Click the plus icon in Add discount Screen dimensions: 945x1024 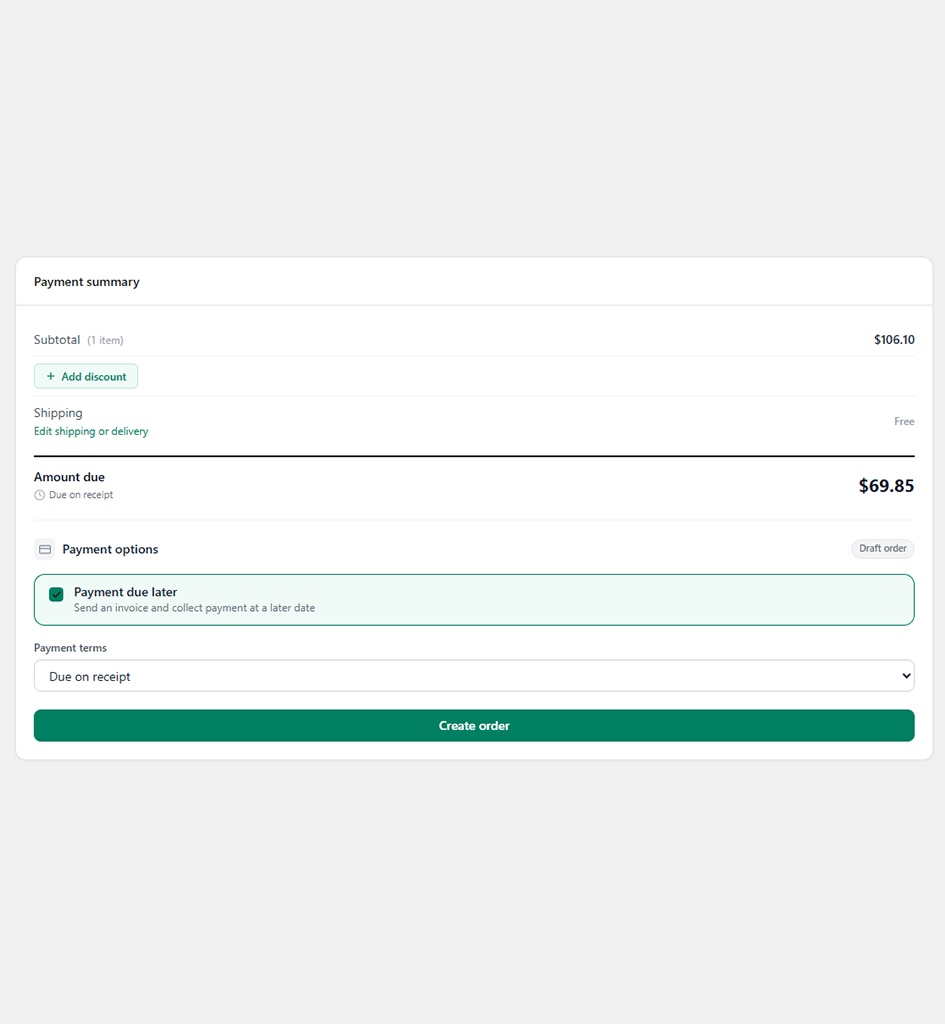tap(50, 376)
